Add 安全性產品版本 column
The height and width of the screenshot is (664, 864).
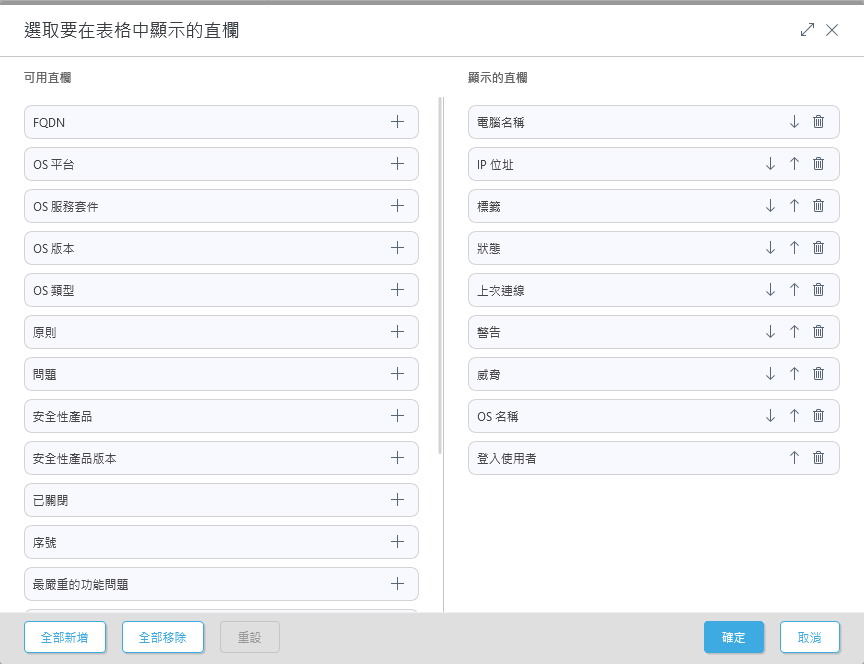tap(397, 458)
